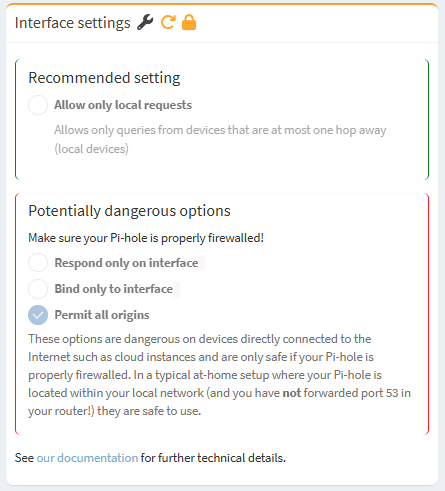The image size is (445, 491).
Task: Click the Respond only on interface label text
Action: pyautogui.click(x=126, y=263)
